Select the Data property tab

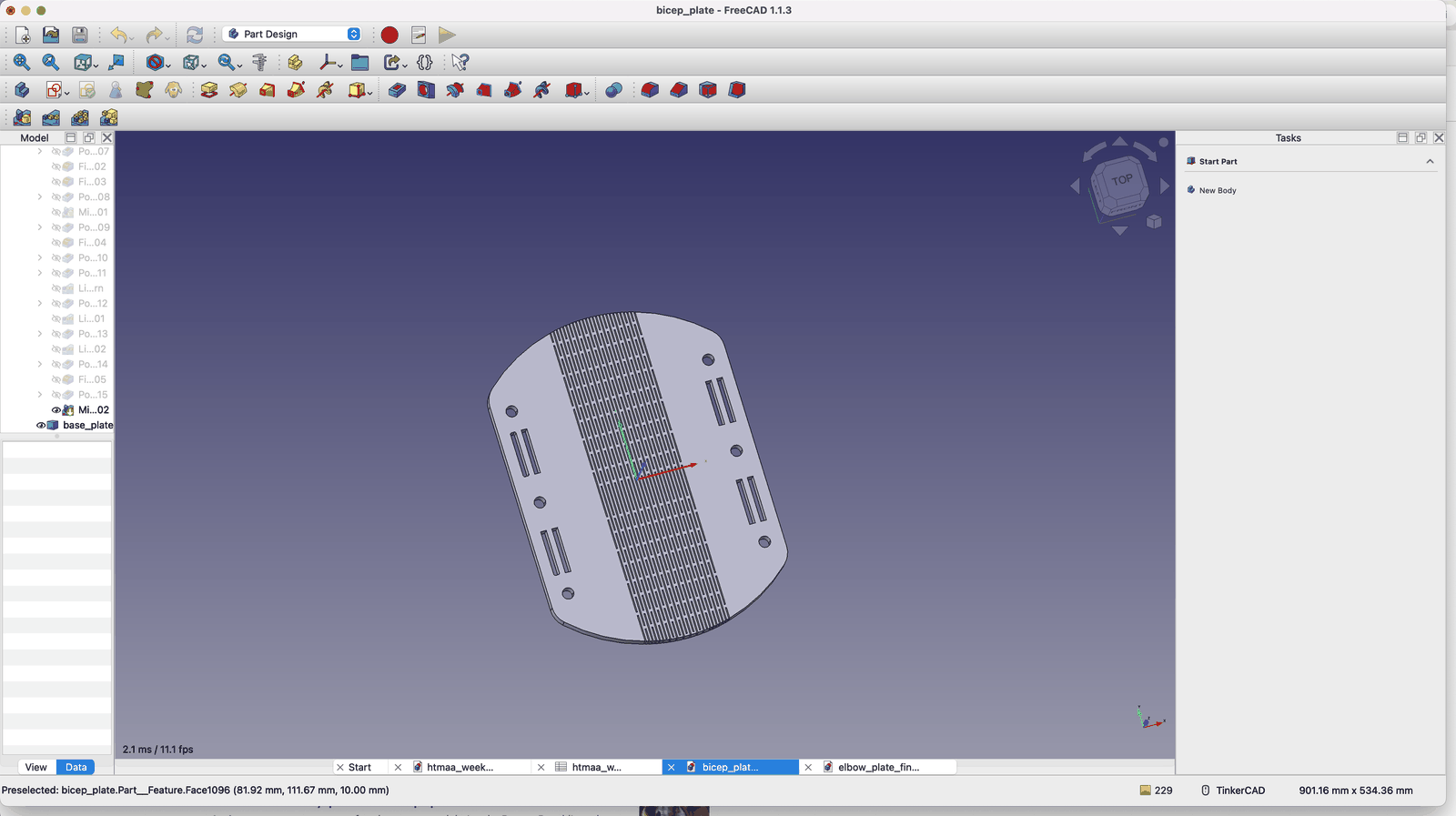tap(76, 767)
